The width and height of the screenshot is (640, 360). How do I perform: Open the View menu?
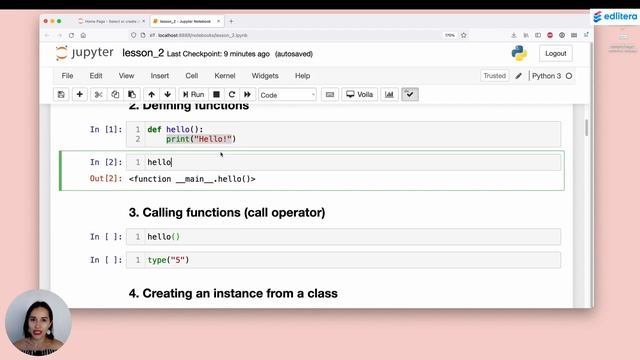(127, 76)
